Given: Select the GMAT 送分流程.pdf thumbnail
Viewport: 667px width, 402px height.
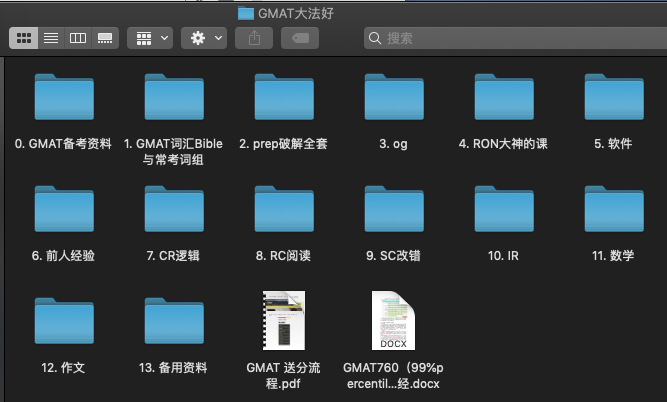Looking at the screenshot, I should point(284,320).
